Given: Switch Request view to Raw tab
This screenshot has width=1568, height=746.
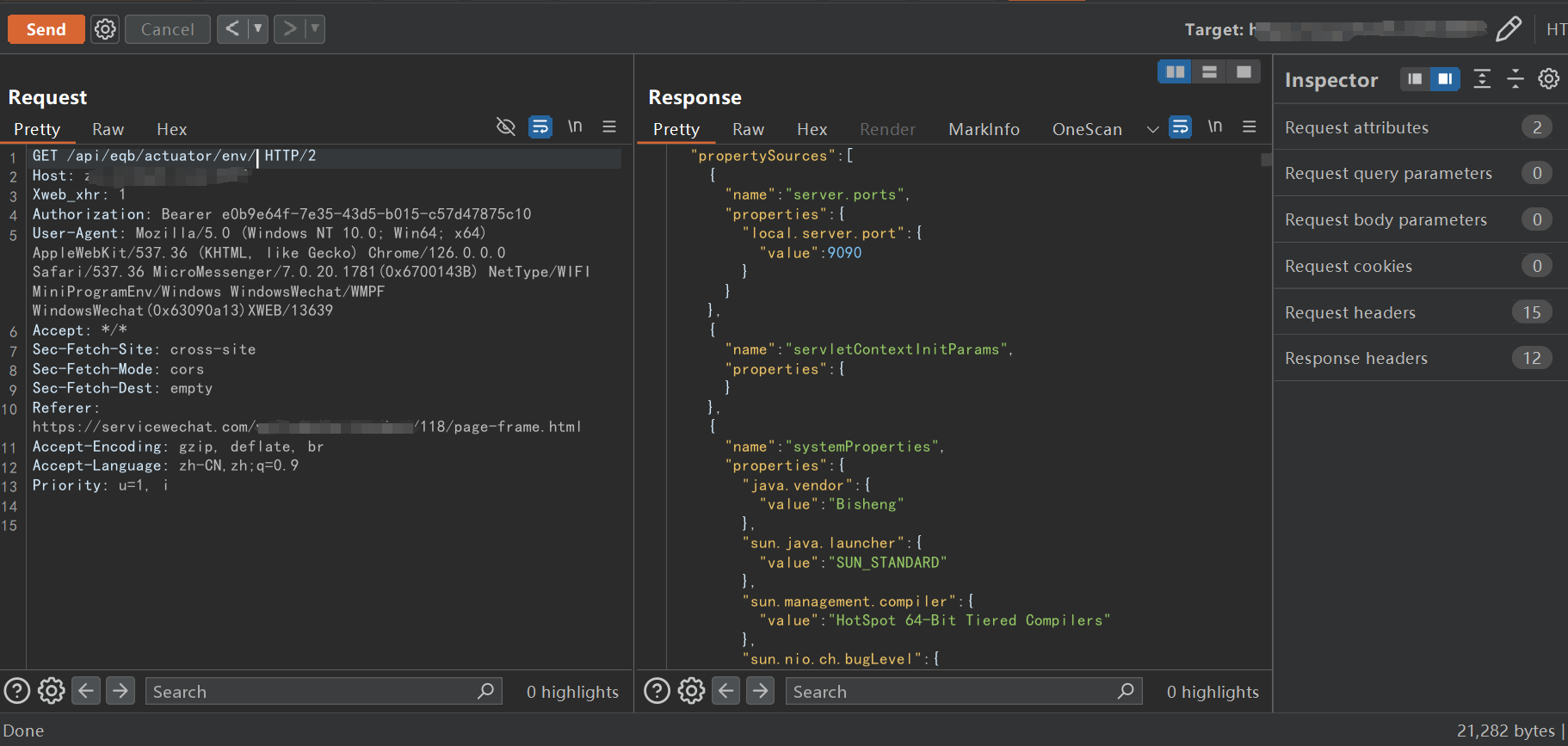Looking at the screenshot, I should [x=108, y=129].
